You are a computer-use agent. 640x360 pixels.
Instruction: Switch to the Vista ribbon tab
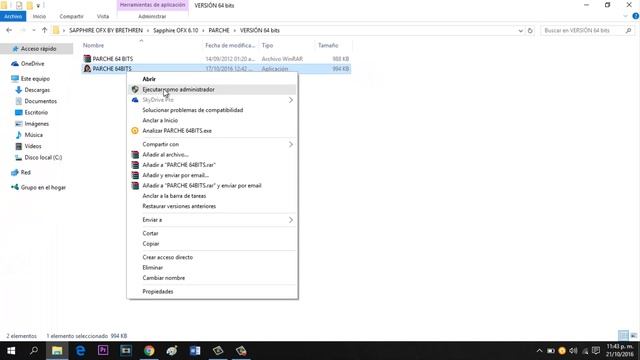point(103,16)
